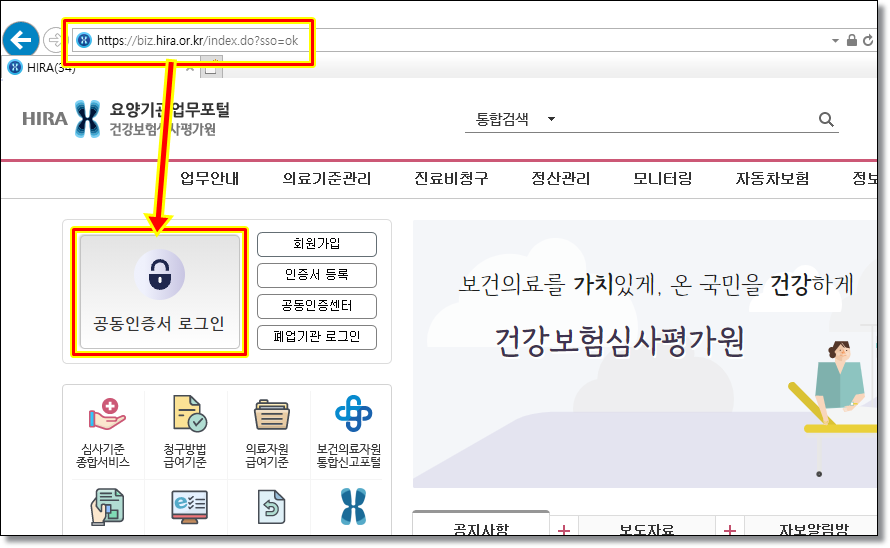Click the HIRA logo in header
Screen dimensions: 890x548
[61, 119]
